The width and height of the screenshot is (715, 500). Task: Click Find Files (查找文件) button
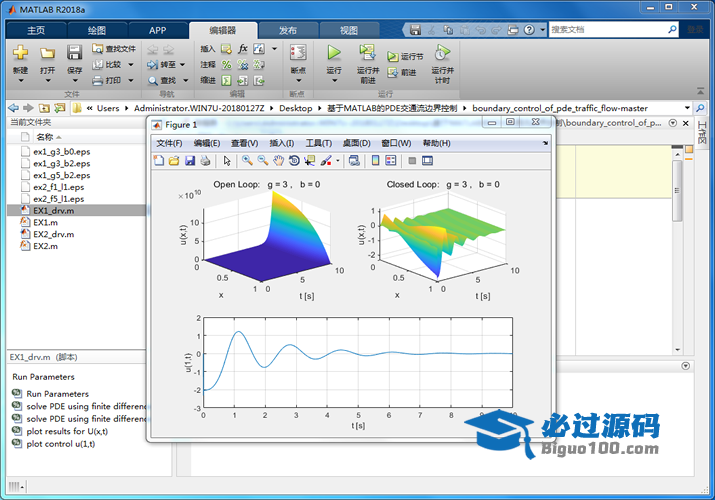114,48
